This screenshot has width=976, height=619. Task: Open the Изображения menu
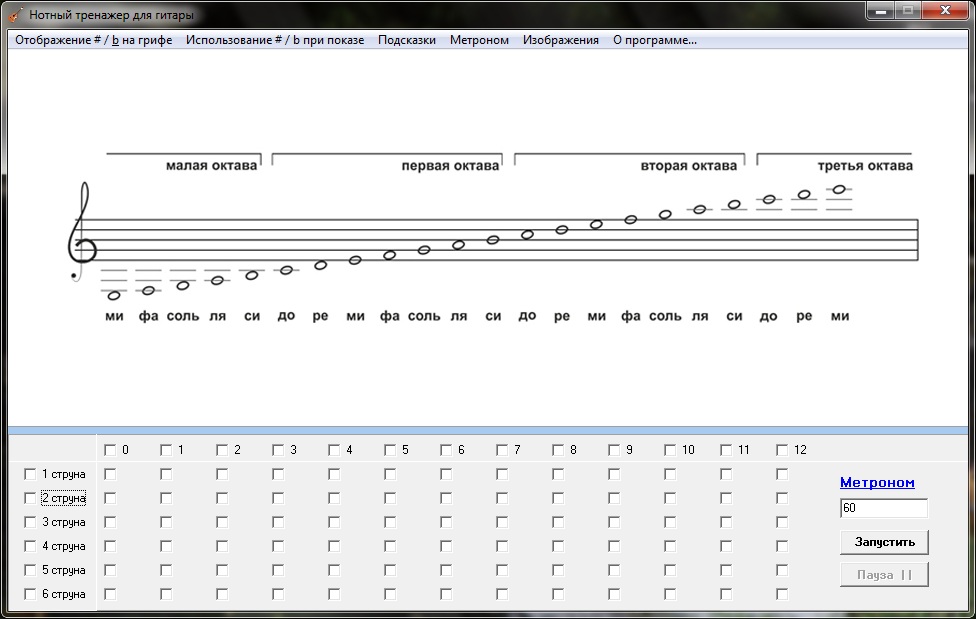click(x=560, y=40)
